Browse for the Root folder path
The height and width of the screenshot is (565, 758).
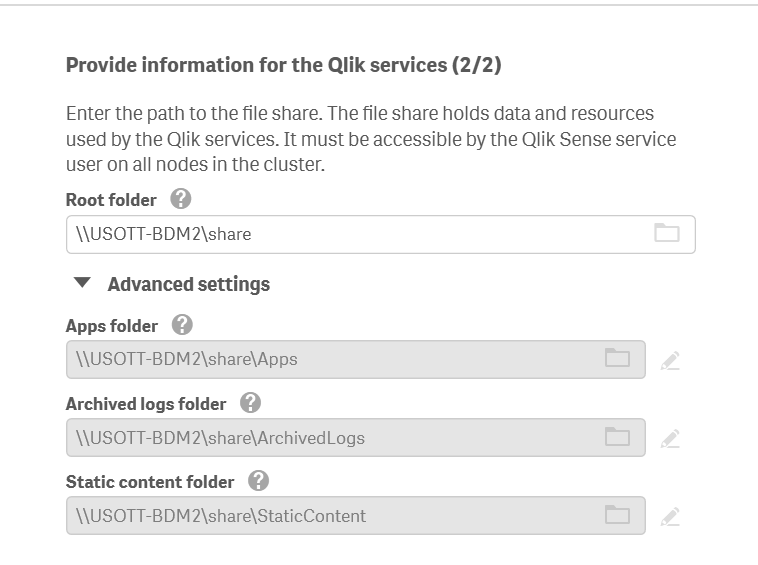(666, 234)
